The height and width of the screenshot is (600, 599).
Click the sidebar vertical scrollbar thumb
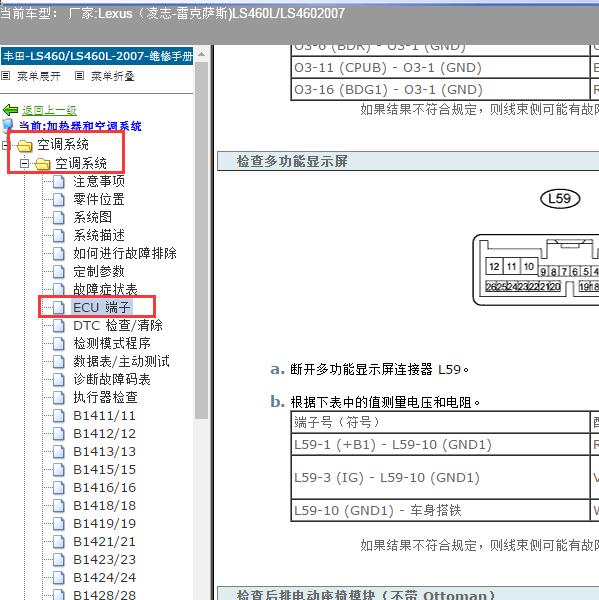201,241
